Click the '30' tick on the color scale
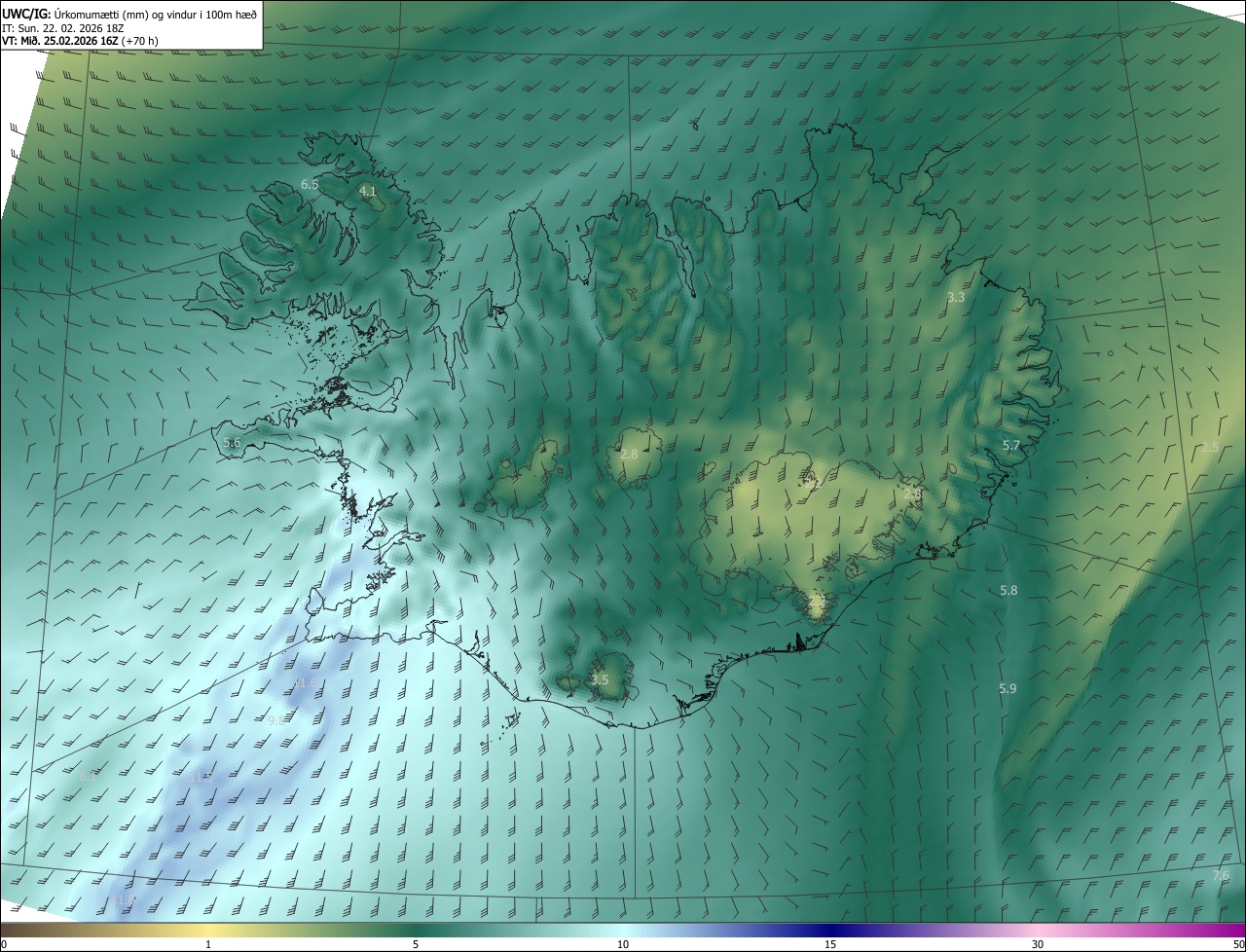 point(1038,945)
